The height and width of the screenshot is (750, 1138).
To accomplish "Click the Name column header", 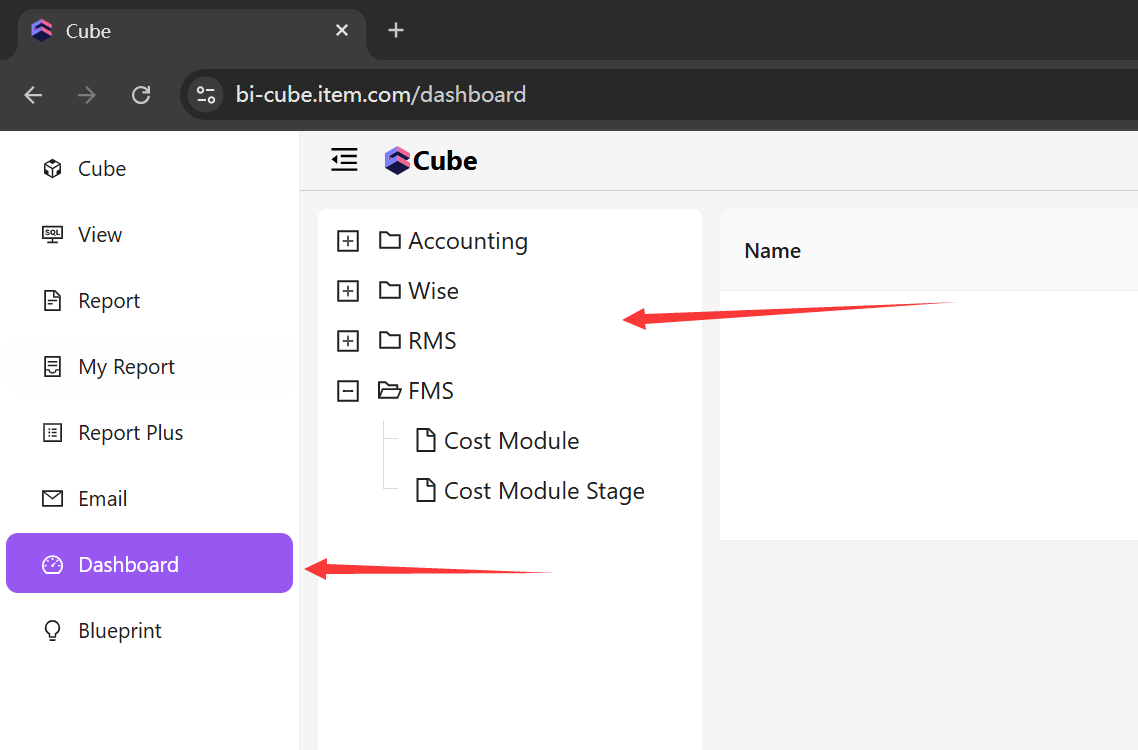I will (772, 251).
